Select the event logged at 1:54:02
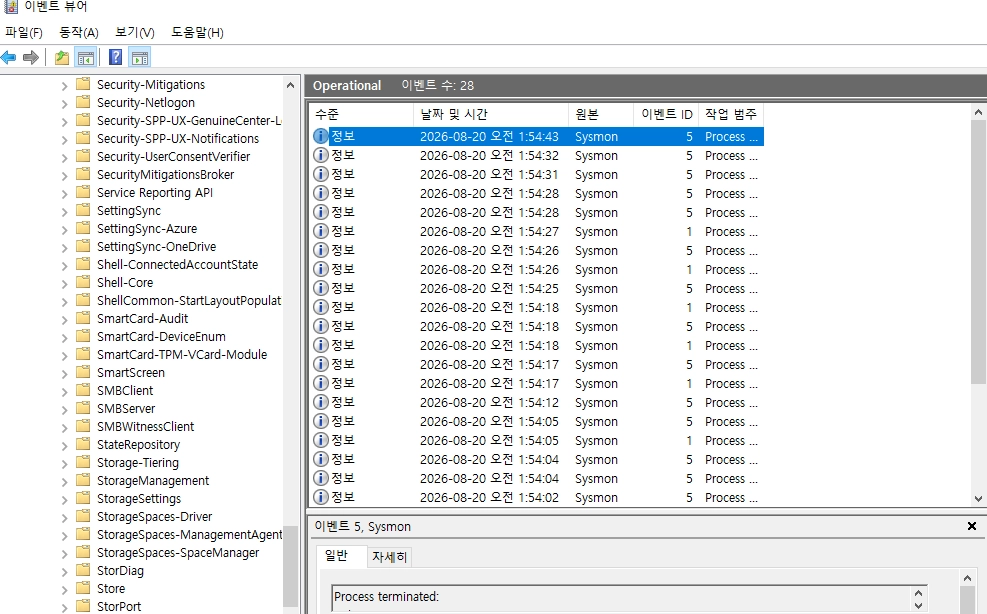The width and height of the screenshot is (987, 614). pos(538,497)
